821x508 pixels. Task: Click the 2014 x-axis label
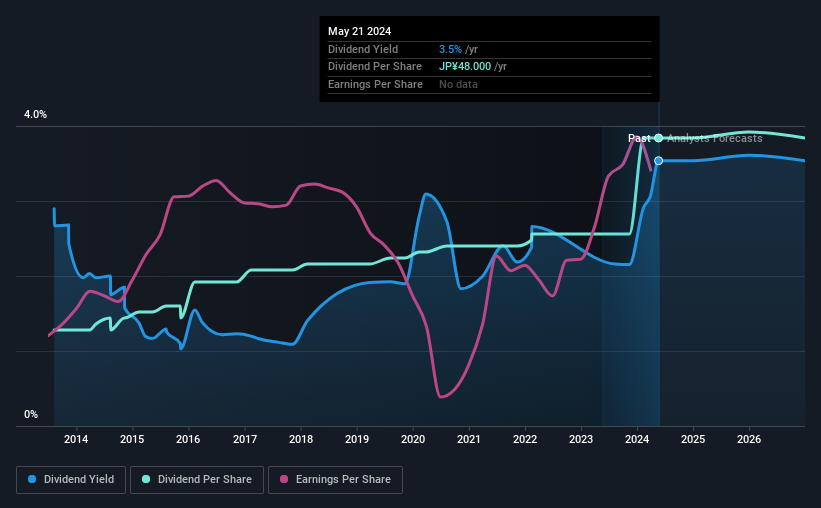pyautogui.click(x=76, y=439)
